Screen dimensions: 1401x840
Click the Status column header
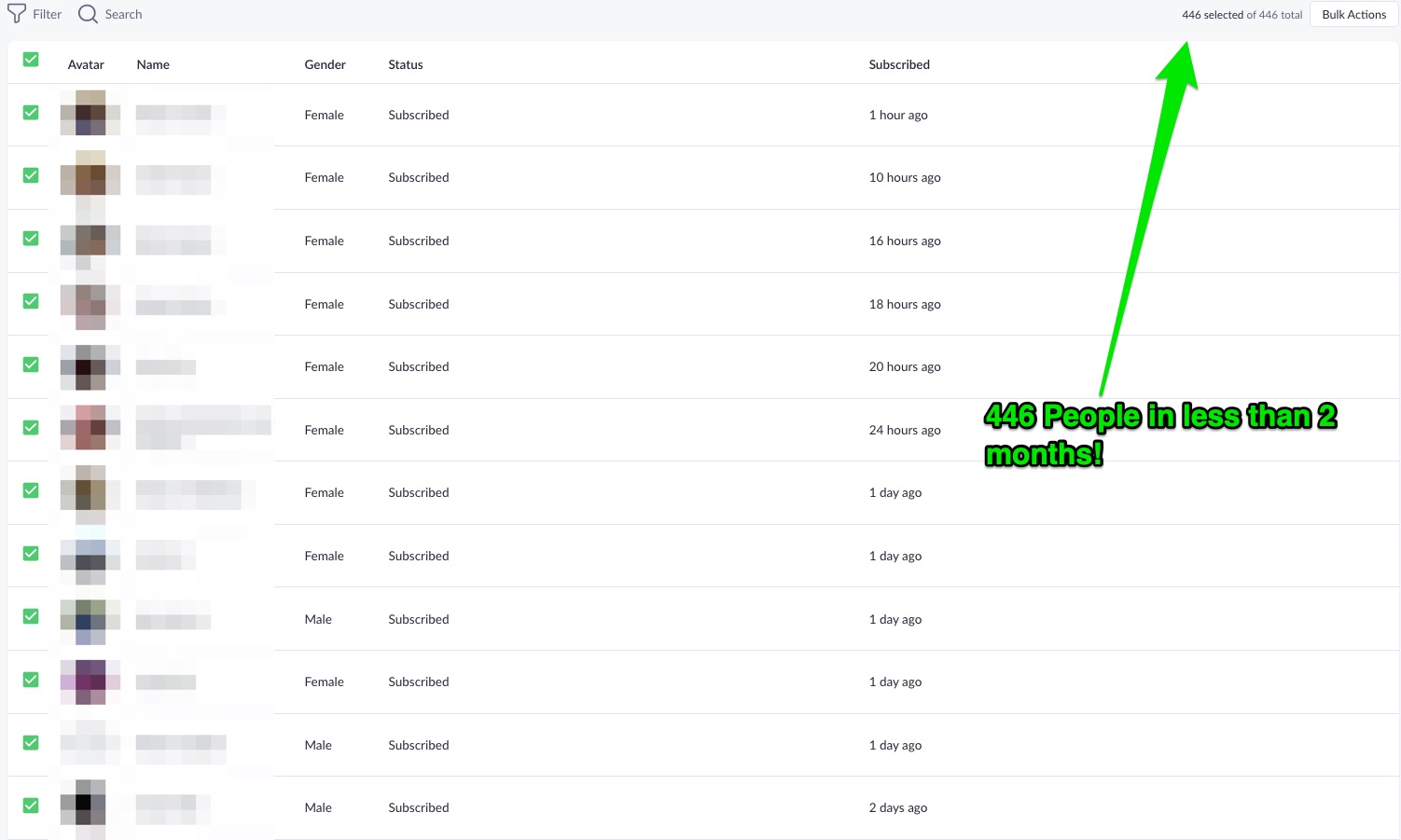point(406,64)
